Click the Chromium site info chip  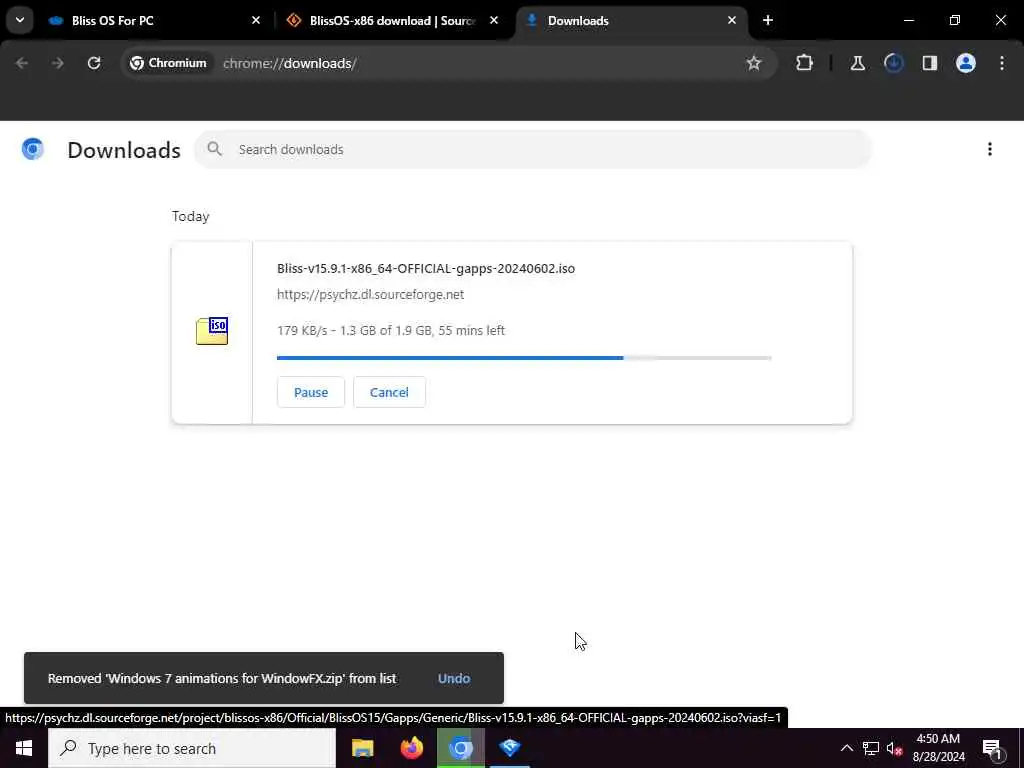[x=168, y=63]
